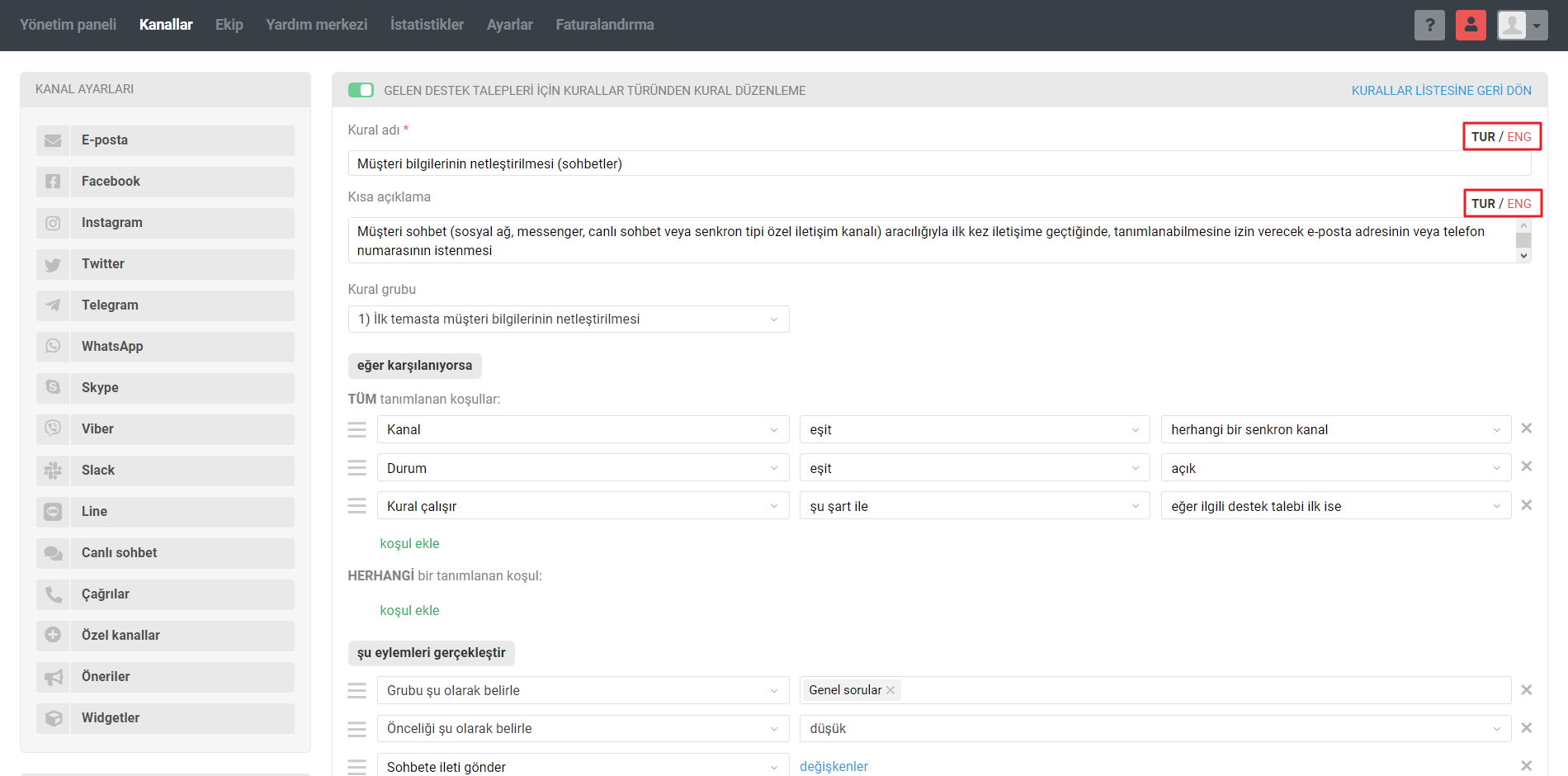Image resolution: width=1568 pixels, height=776 pixels.
Task: Click drag handle of Durum condition row
Action: [357, 468]
